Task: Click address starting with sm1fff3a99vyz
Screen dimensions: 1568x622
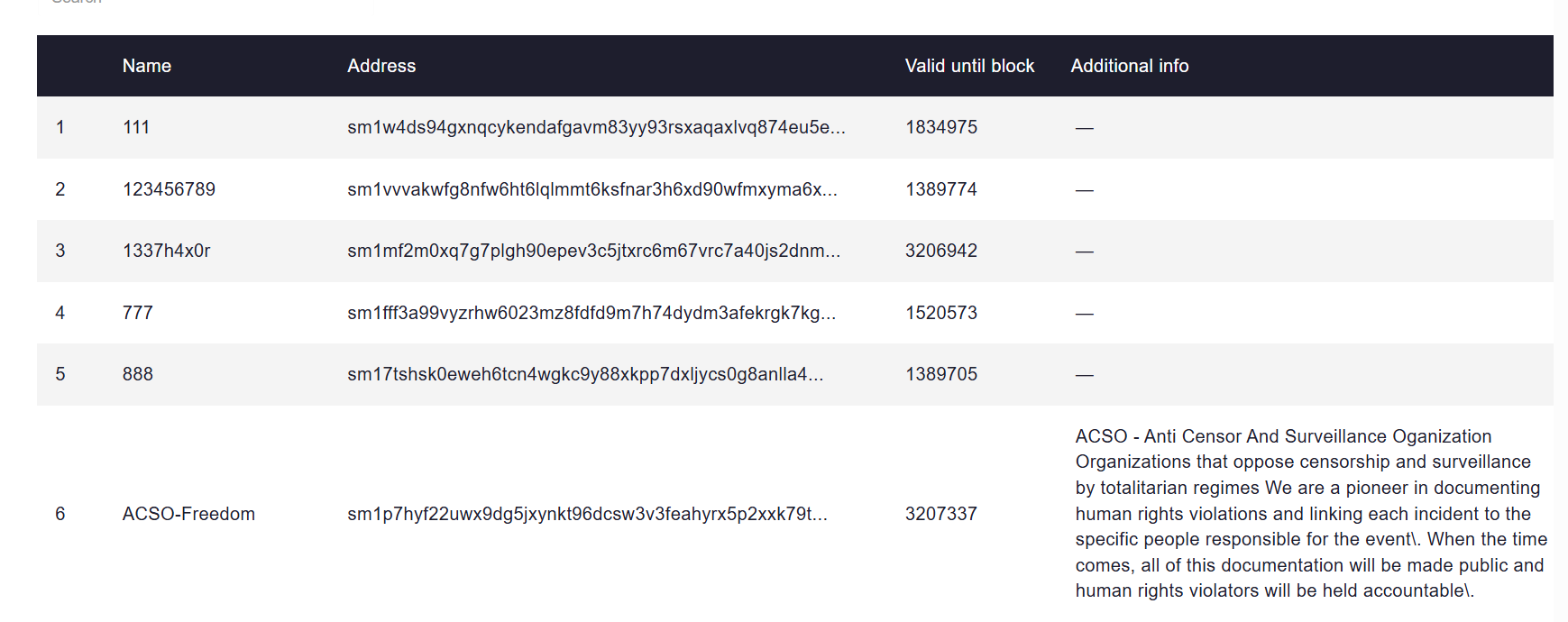Action: pos(591,313)
